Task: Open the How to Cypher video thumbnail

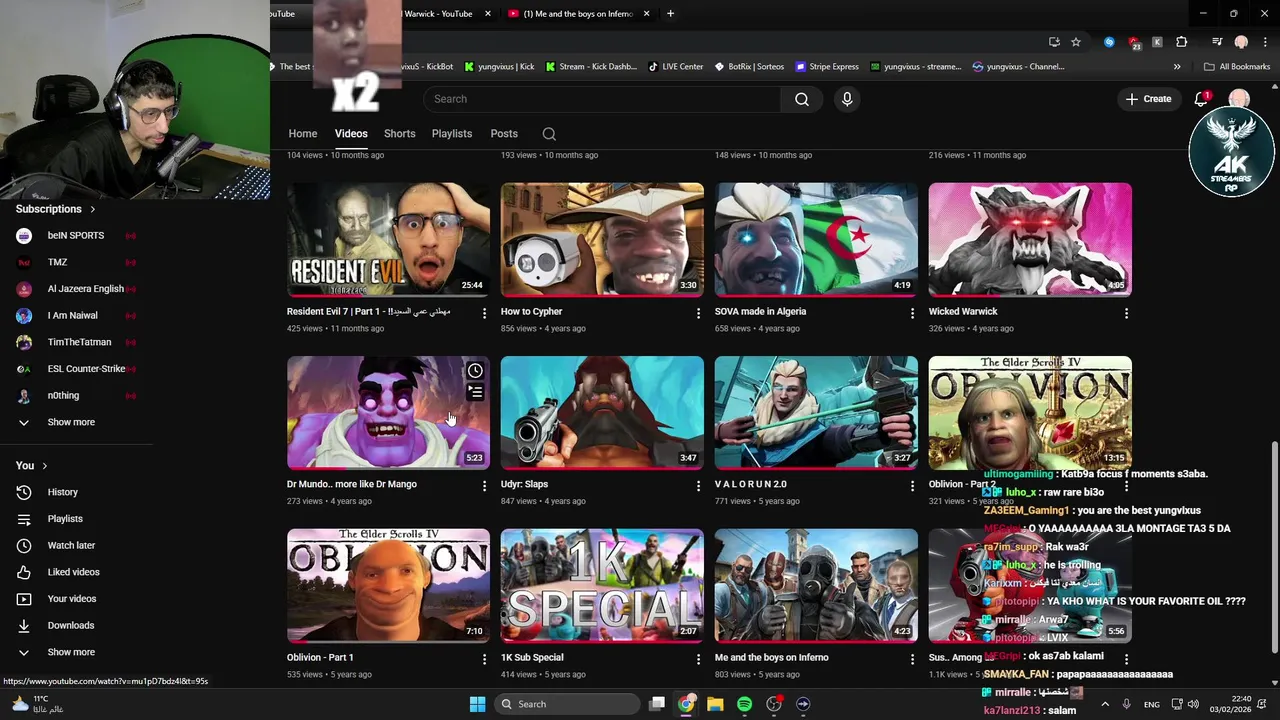Action: (x=602, y=240)
